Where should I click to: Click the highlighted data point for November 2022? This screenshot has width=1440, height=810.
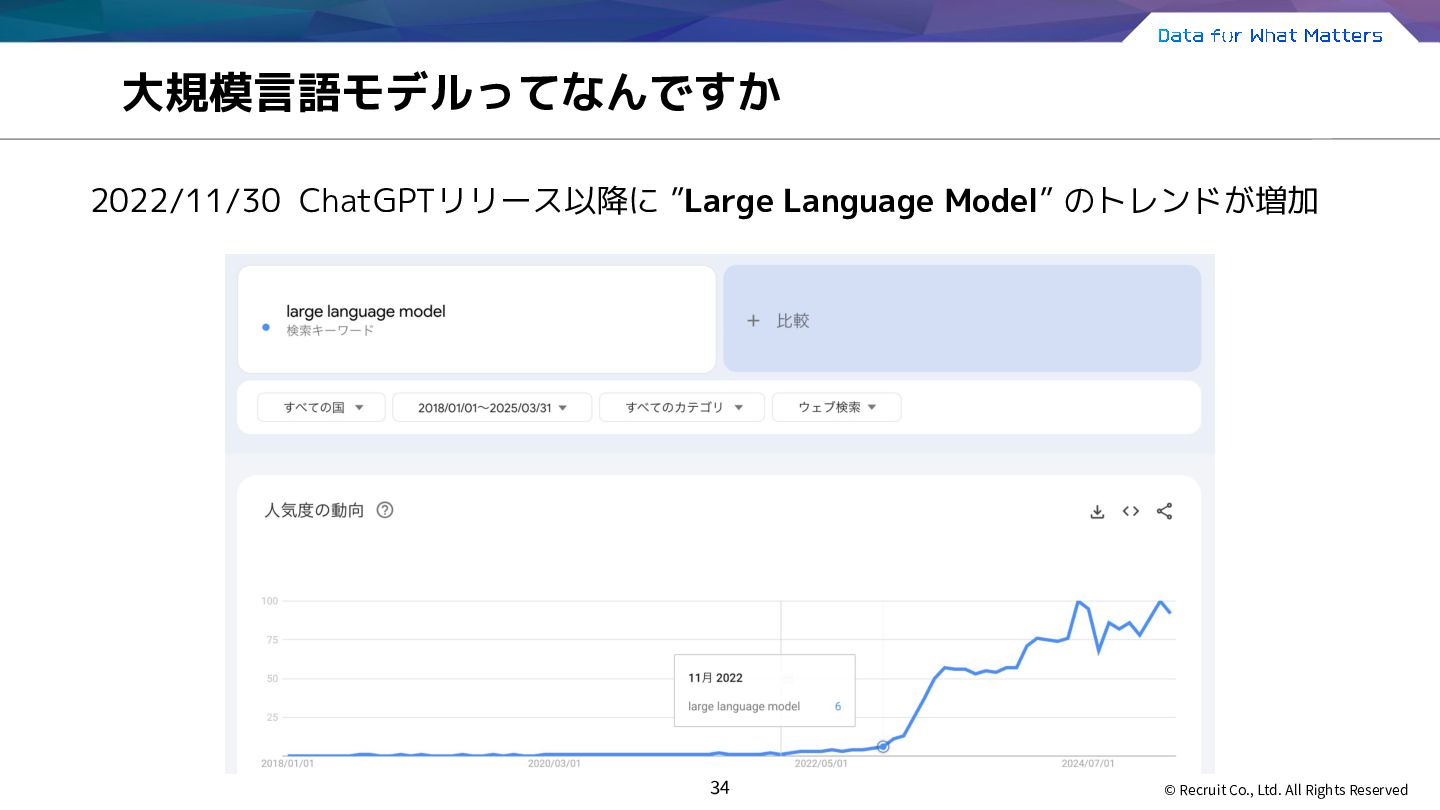tap(883, 747)
